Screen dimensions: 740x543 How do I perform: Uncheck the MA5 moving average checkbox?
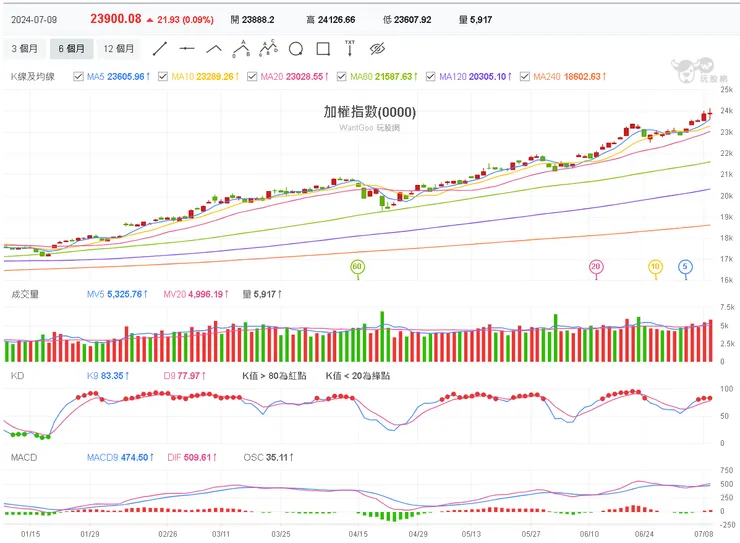78,76
